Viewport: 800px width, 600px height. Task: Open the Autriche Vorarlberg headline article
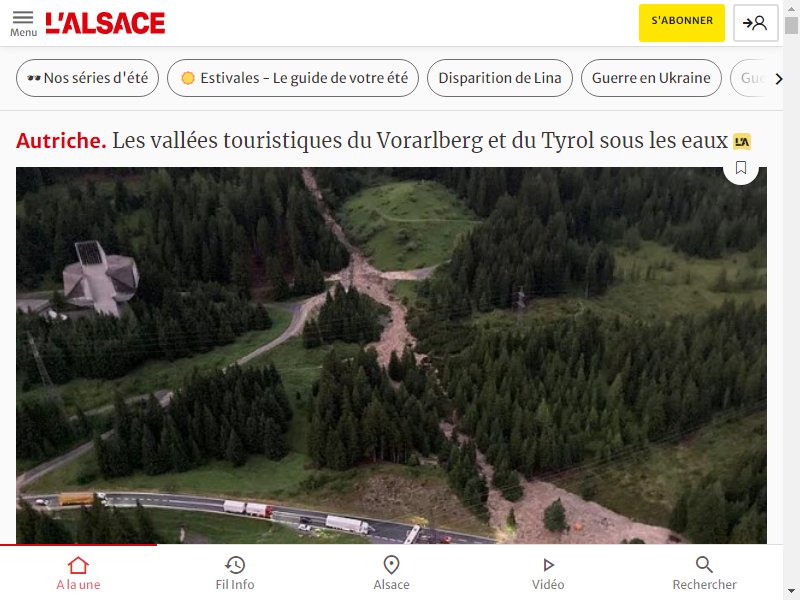pyautogui.click(x=372, y=141)
